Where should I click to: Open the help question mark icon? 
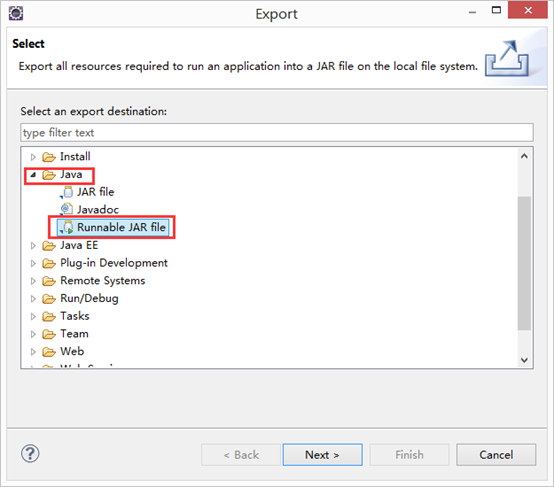30,453
